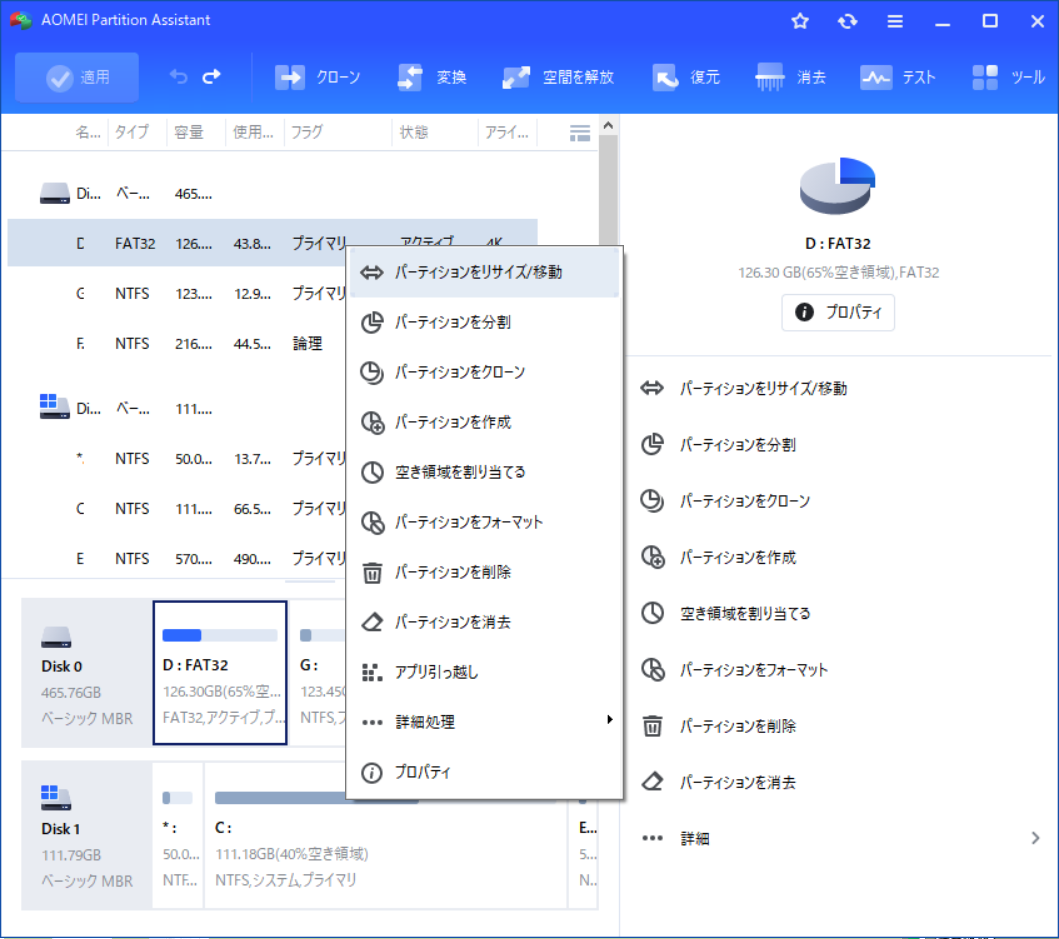Open the Tools (ツール) toolbar menu
The height and width of the screenshot is (939, 1059).
coord(1008,78)
